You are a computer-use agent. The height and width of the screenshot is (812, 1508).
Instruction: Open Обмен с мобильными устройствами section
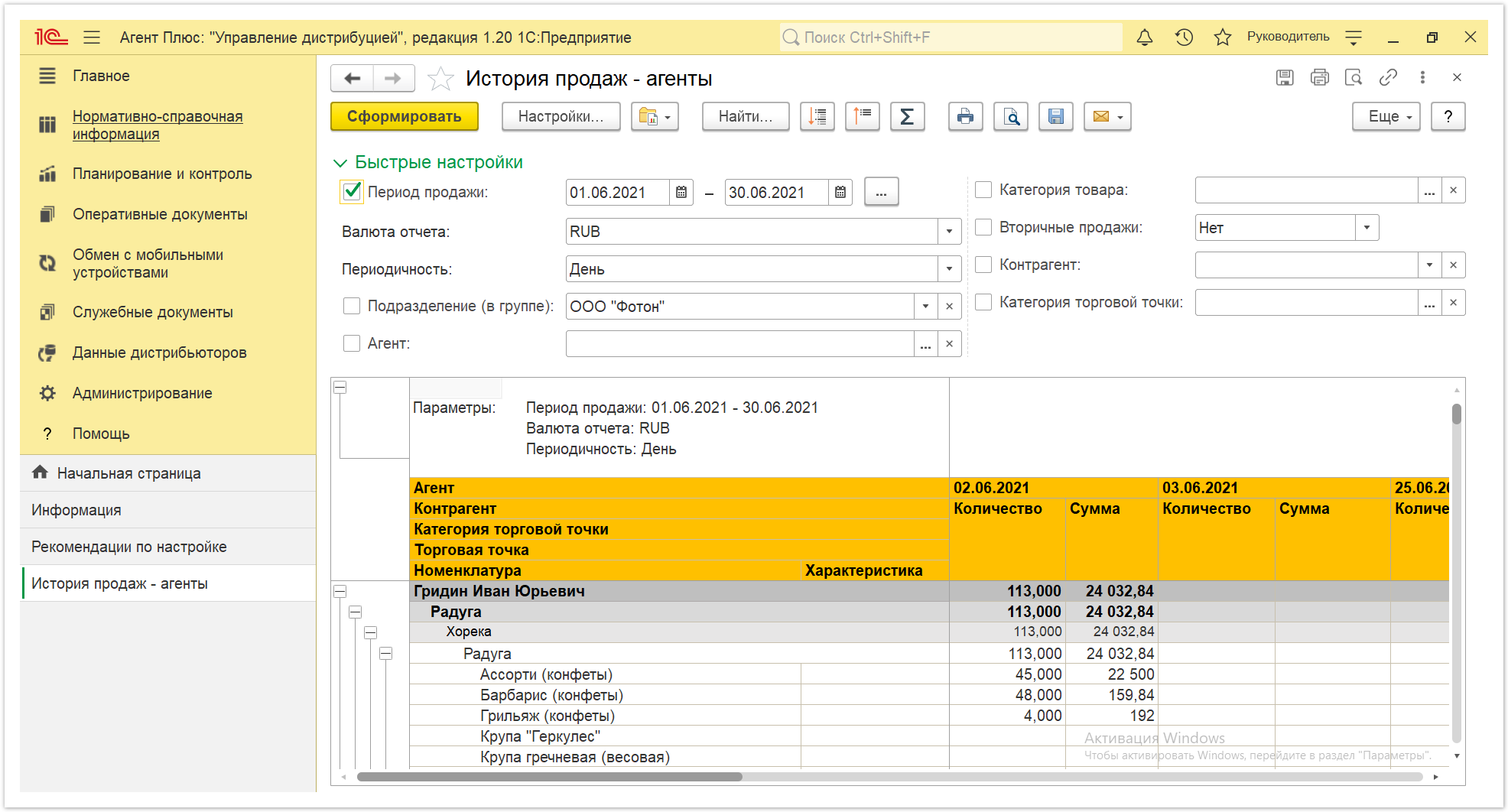click(148, 264)
